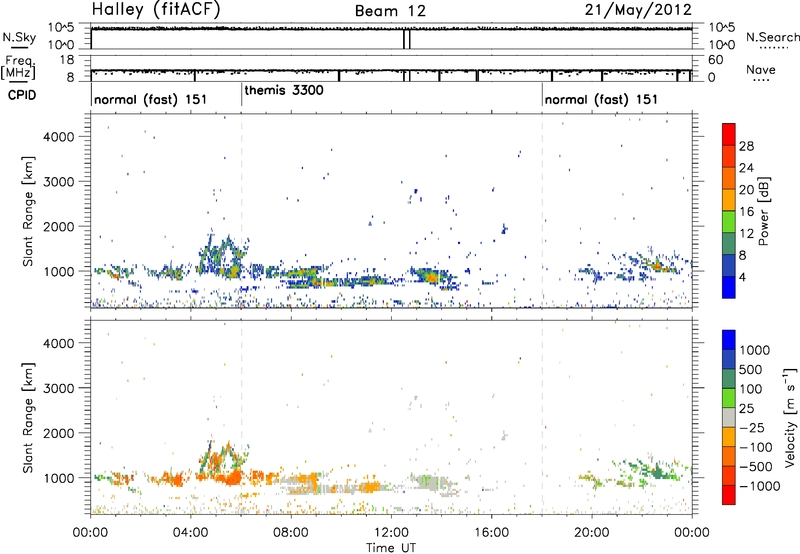Select the Slant Range [km] title of Velocity panel

(28, 417)
